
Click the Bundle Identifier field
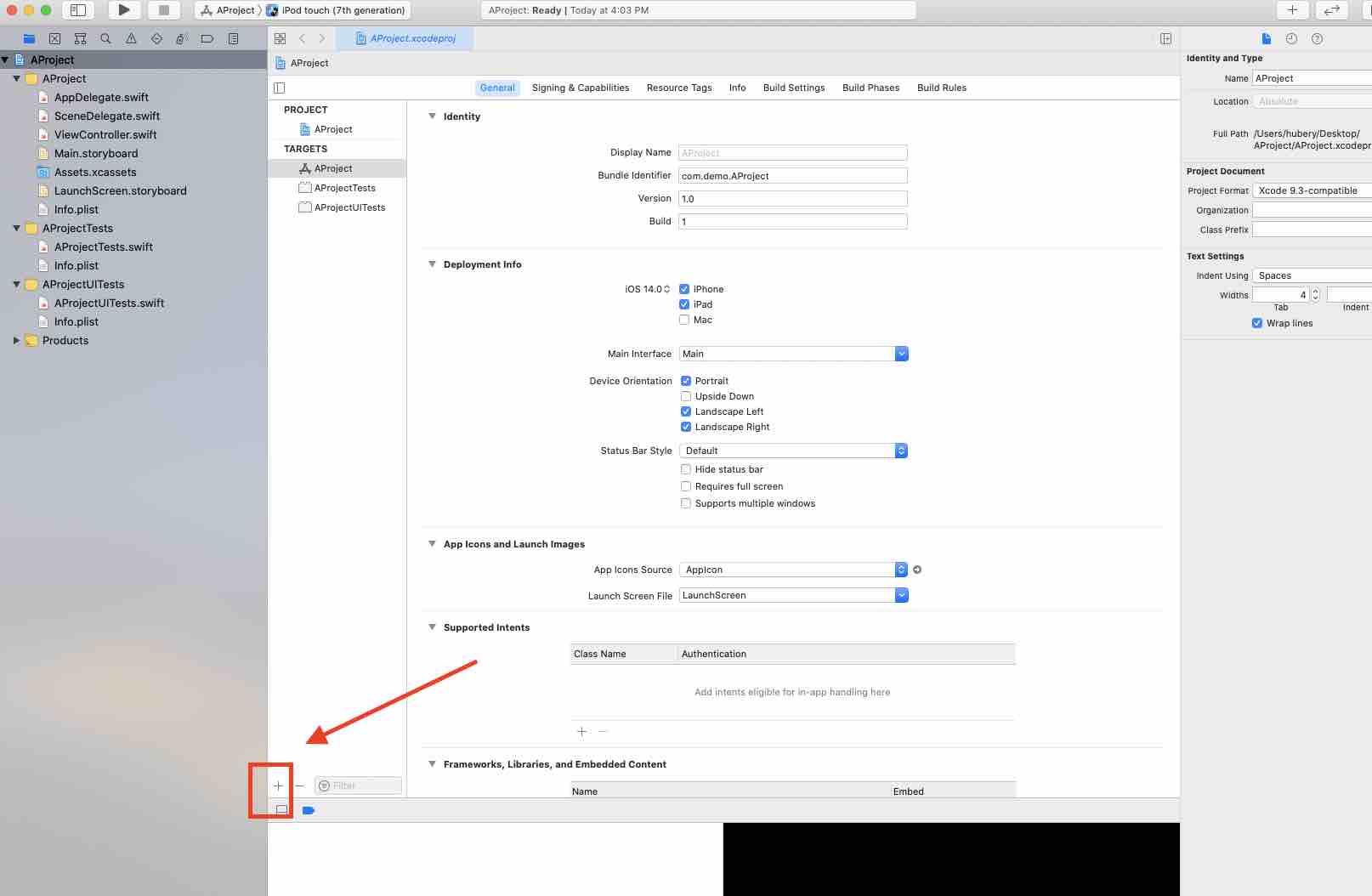(792, 176)
